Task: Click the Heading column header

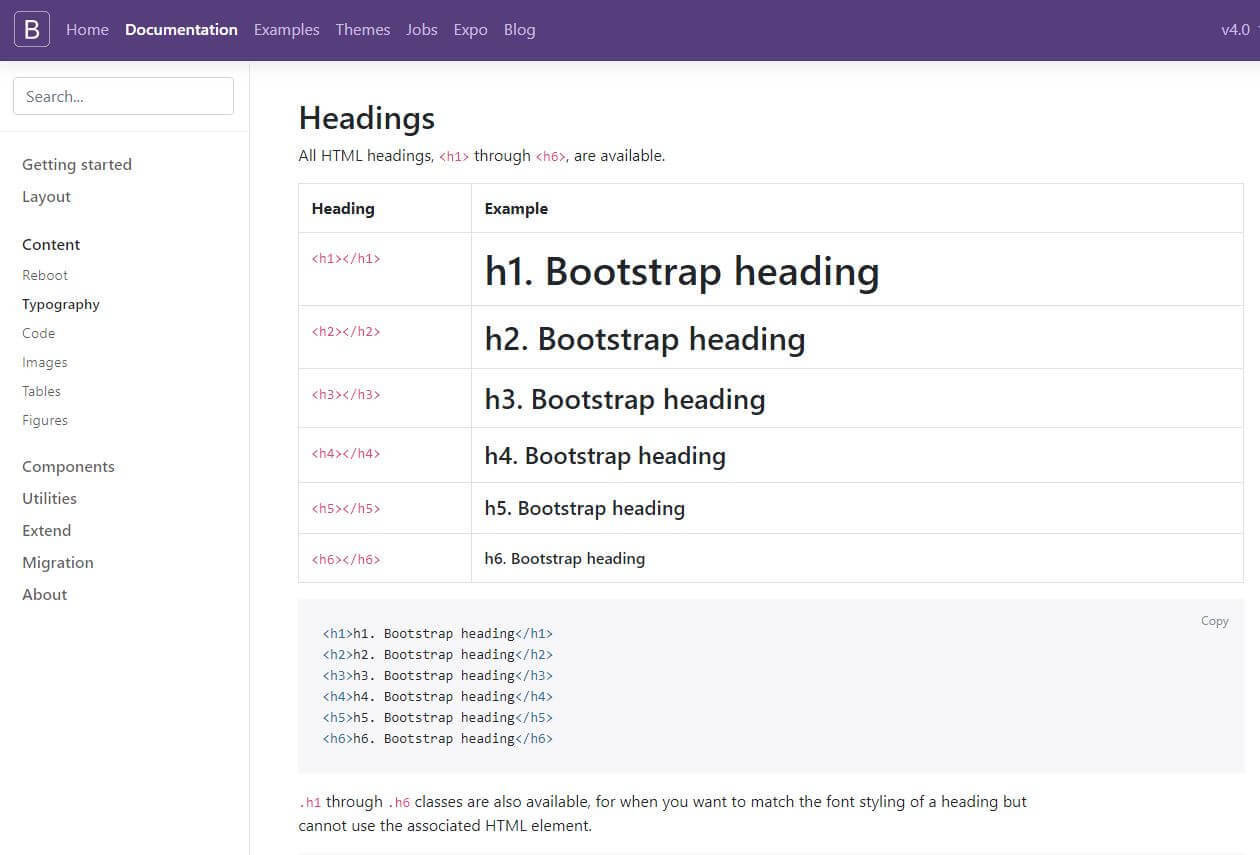Action: (x=343, y=208)
